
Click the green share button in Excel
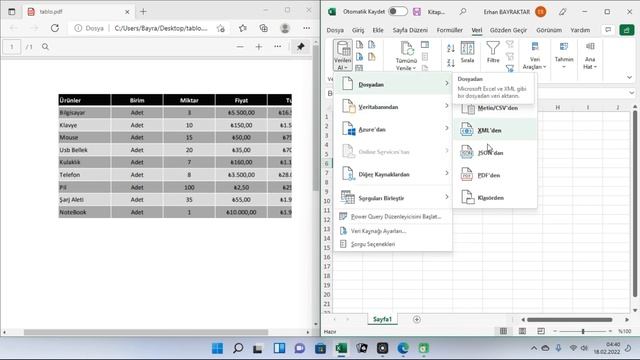pyautogui.click(x=627, y=30)
